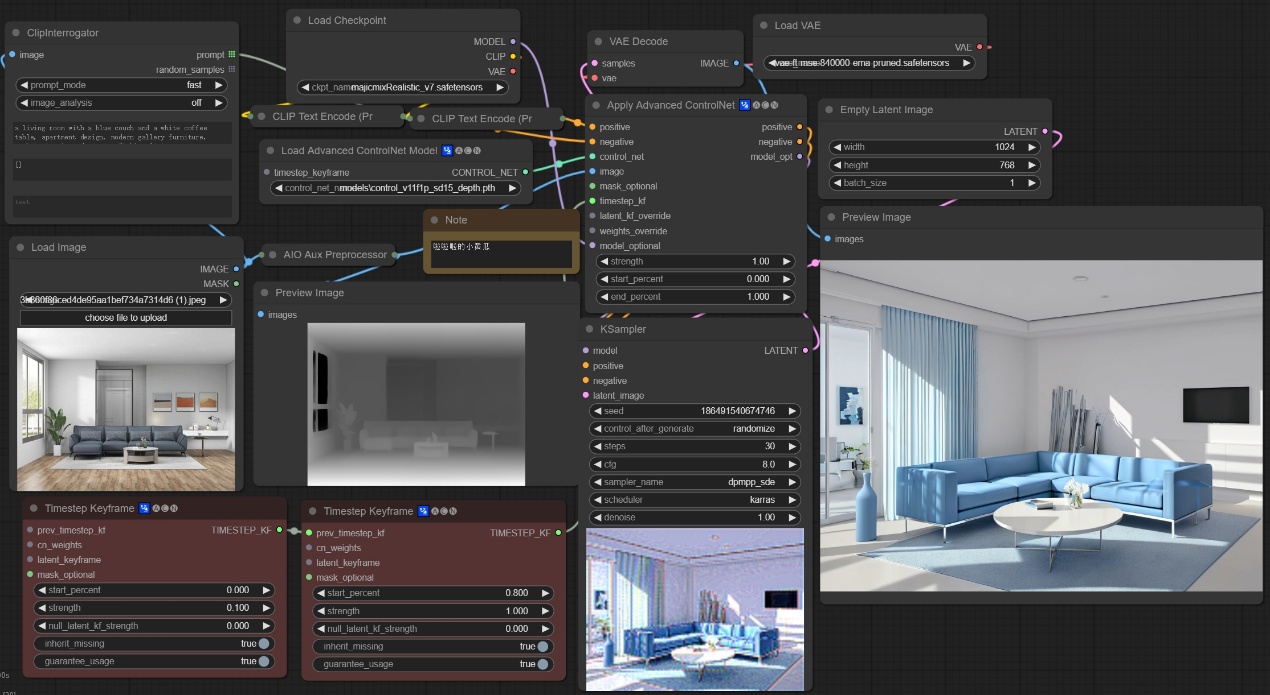Screen dimensions: 1270x695
Task: Open the ckpt_name checkpoint dropdown
Action: (403, 87)
